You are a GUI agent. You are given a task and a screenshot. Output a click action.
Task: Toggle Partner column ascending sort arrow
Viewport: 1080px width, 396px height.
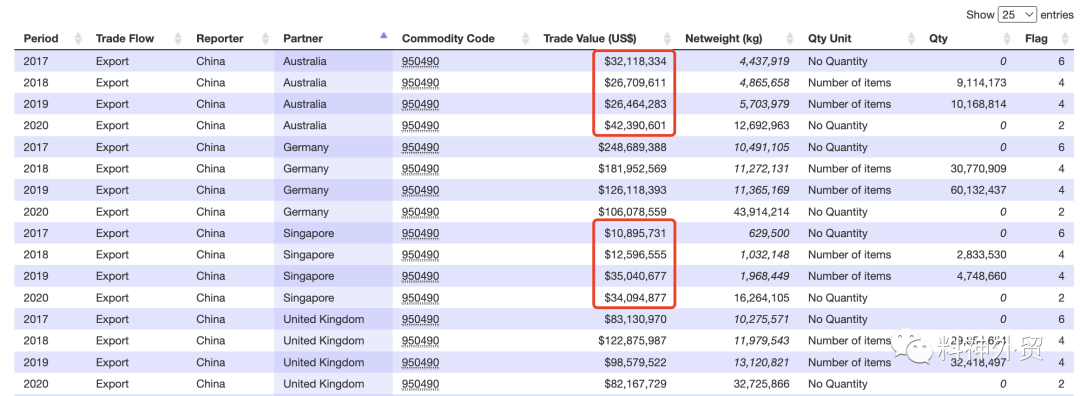(x=384, y=35)
